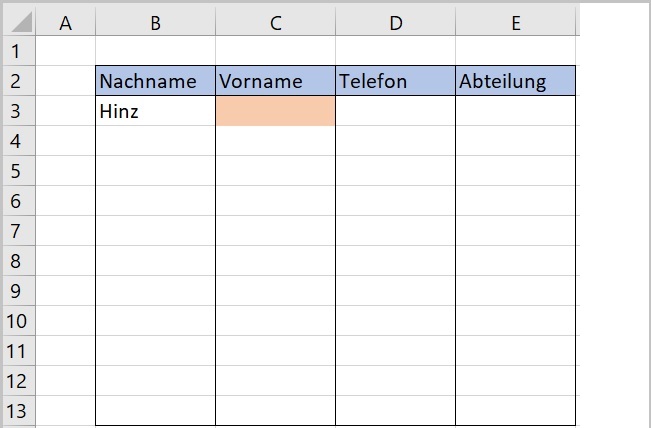Click the Telefon header cell
The width and height of the screenshot is (651, 428).
pyautogui.click(x=395, y=81)
